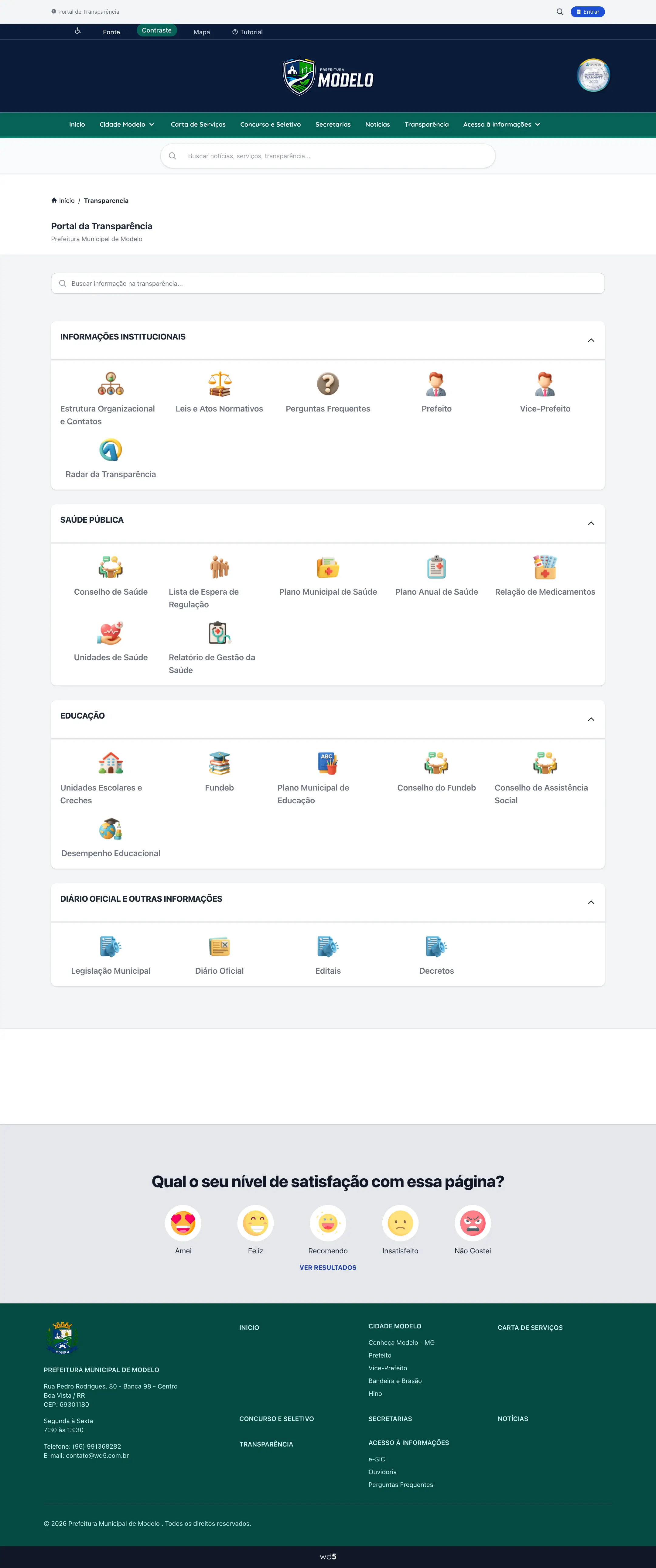Open the Secretarias menu item
The width and height of the screenshot is (656, 1568).
pyautogui.click(x=333, y=124)
